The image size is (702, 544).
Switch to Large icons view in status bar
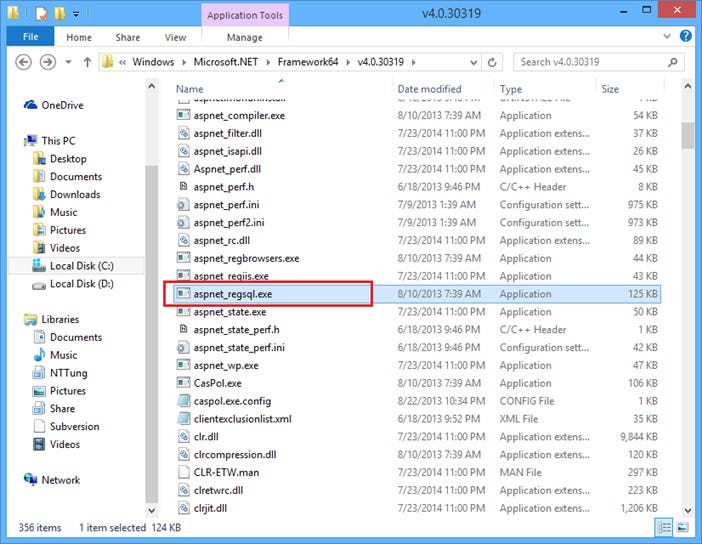point(682,527)
